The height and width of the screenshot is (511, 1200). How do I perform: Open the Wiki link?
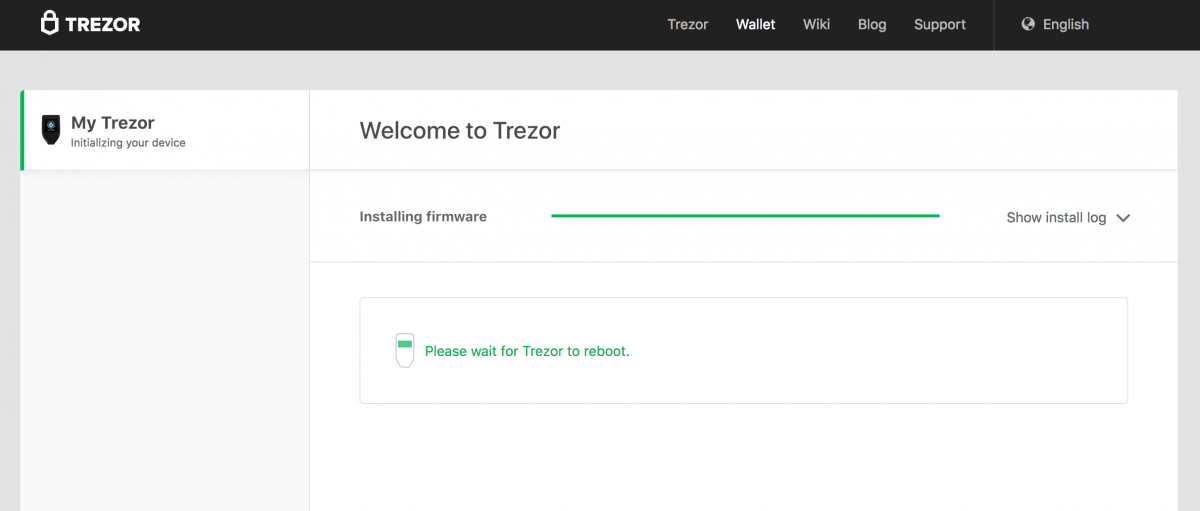816,24
